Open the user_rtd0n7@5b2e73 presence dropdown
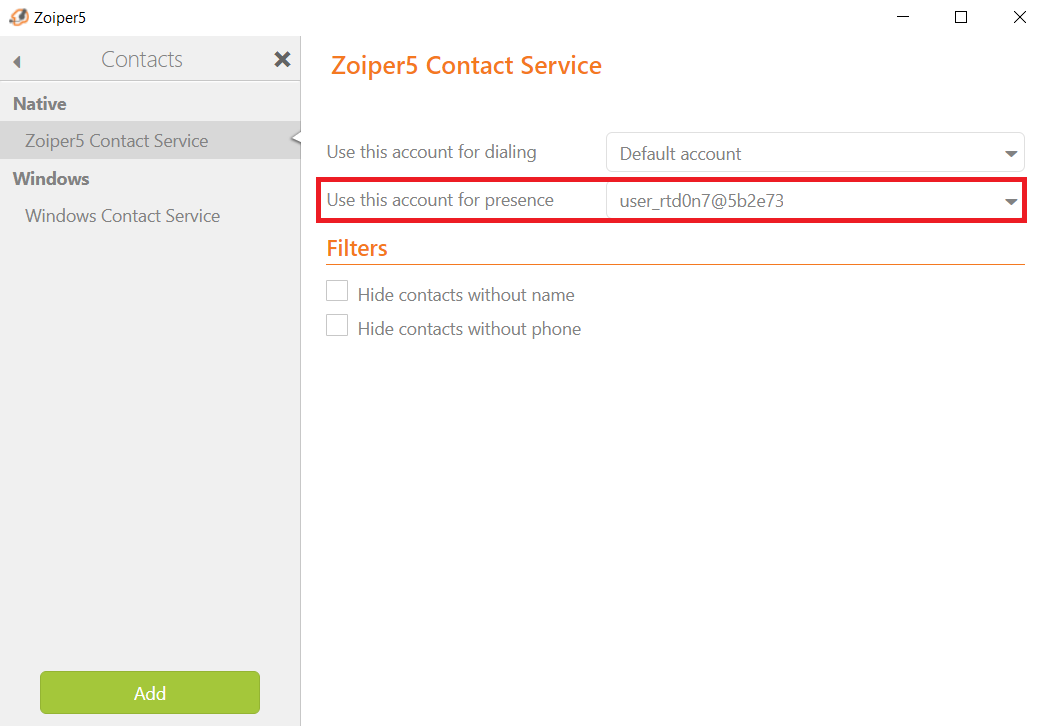This screenshot has height=726, width=1050. pos(815,201)
